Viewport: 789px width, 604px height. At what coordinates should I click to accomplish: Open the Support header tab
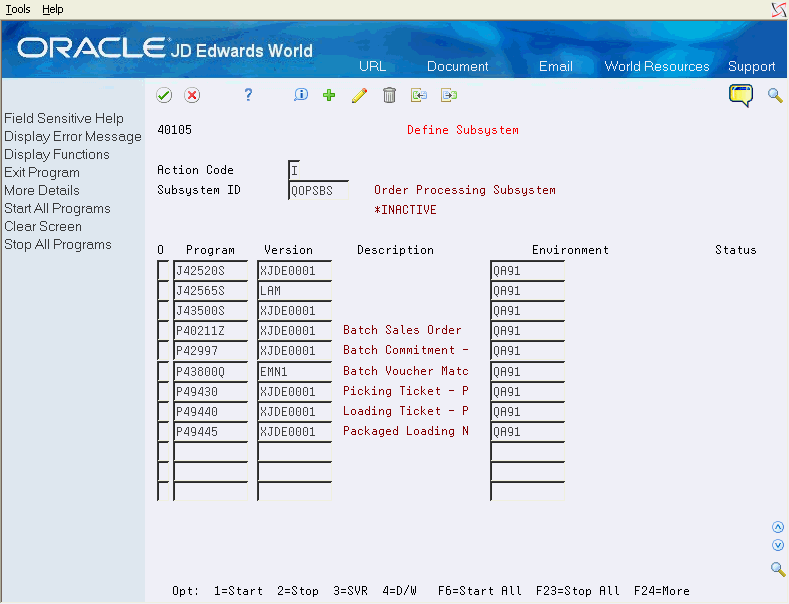[751, 66]
